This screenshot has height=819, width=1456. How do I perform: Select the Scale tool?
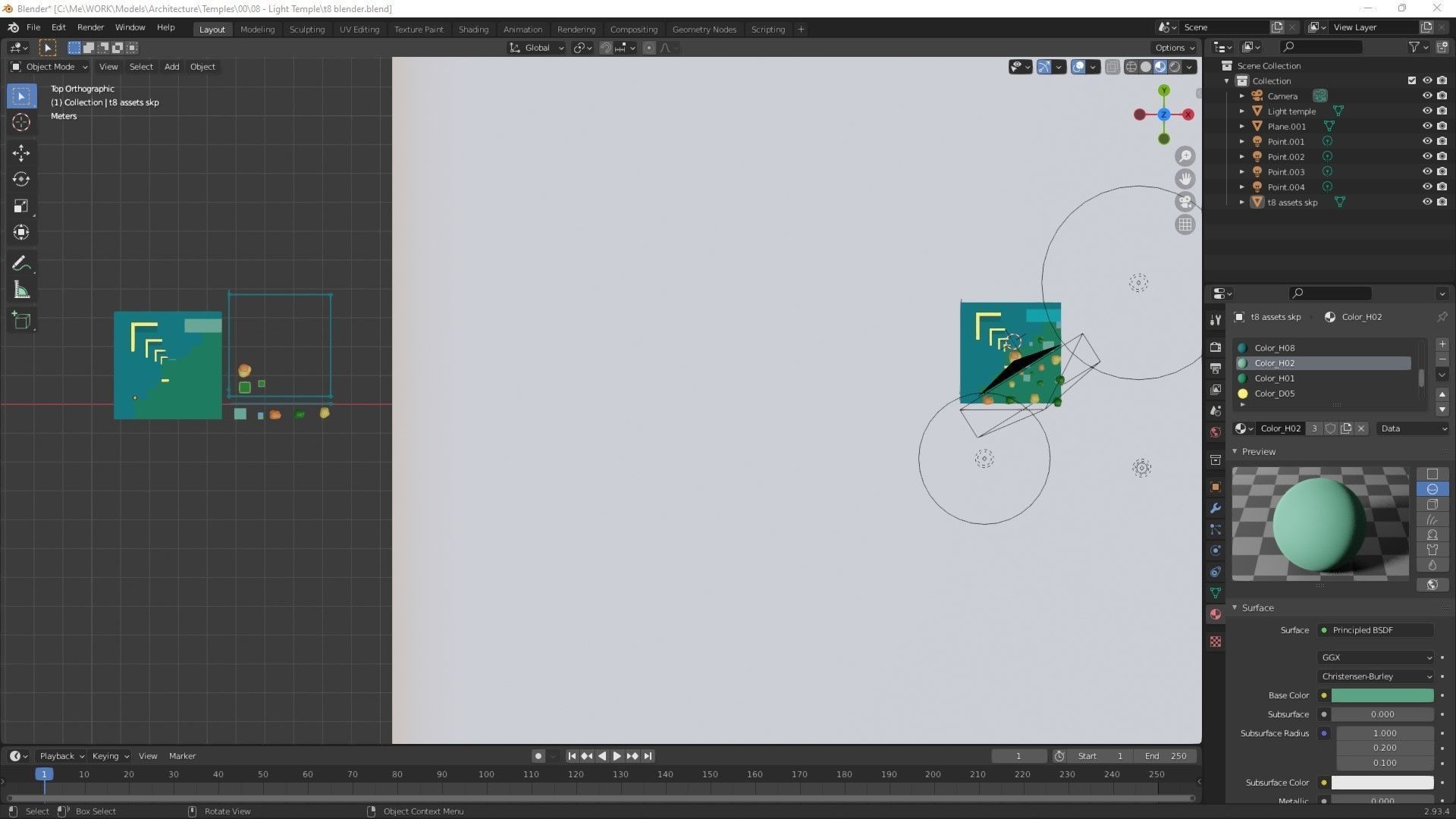tap(21, 206)
